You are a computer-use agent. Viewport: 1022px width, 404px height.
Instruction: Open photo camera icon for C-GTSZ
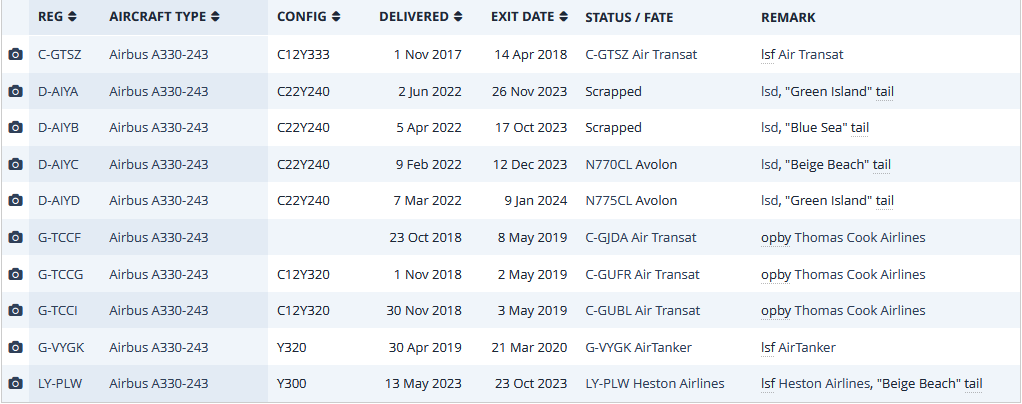15,55
